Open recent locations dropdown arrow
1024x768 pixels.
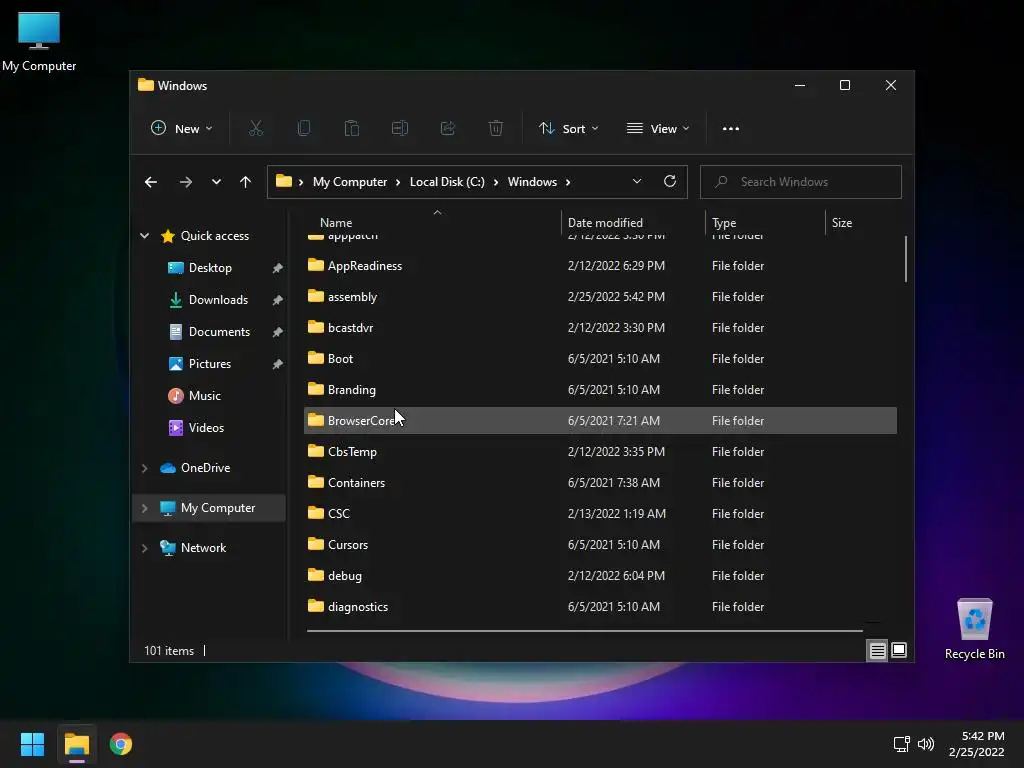click(x=216, y=182)
